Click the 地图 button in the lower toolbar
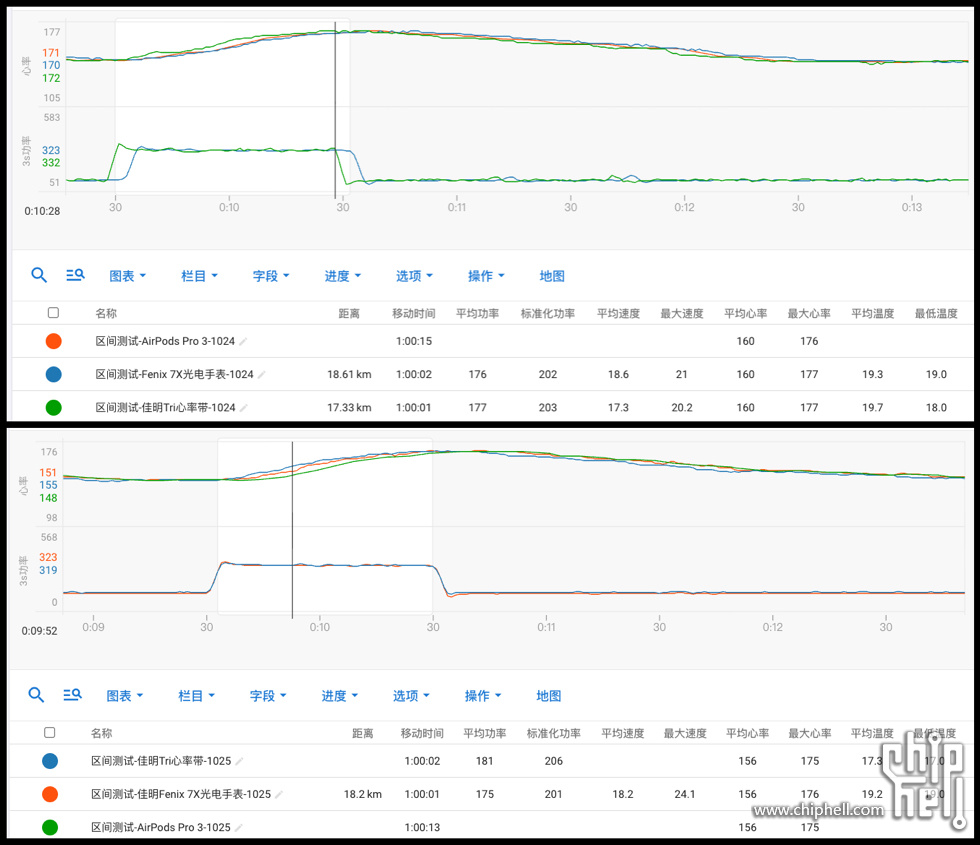This screenshot has height=845, width=980. pos(549,696)
